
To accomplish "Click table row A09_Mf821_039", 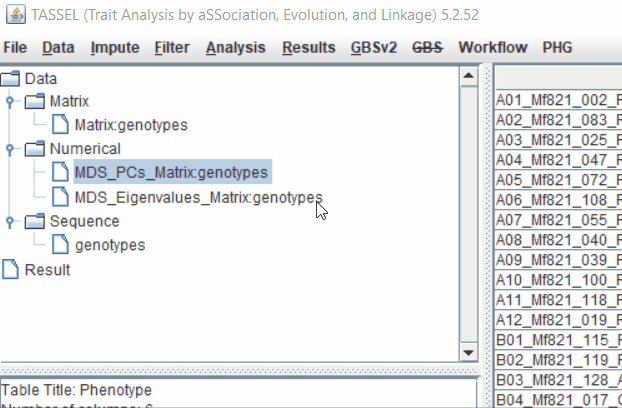I will tap(559, 260).
